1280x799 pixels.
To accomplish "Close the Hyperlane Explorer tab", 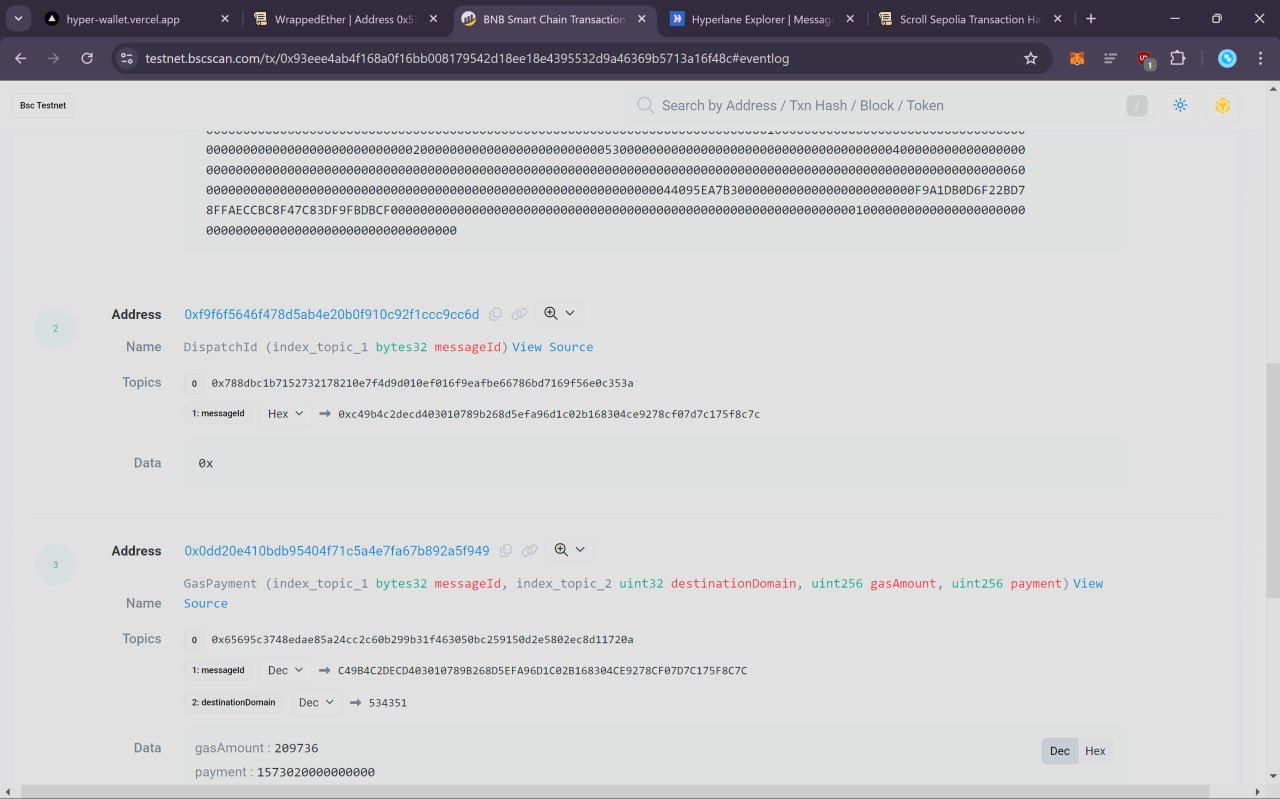I will coord(850,19).
